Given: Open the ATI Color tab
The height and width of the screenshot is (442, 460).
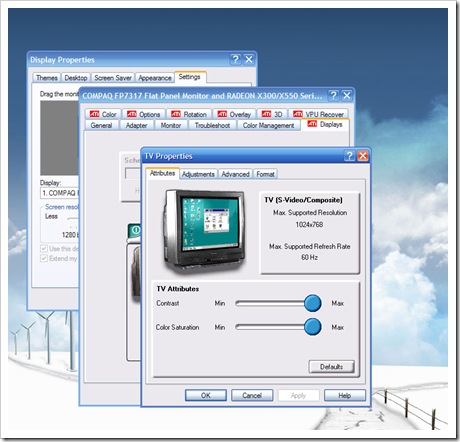Looking at the screenshot, I should (x=103, y=114).
